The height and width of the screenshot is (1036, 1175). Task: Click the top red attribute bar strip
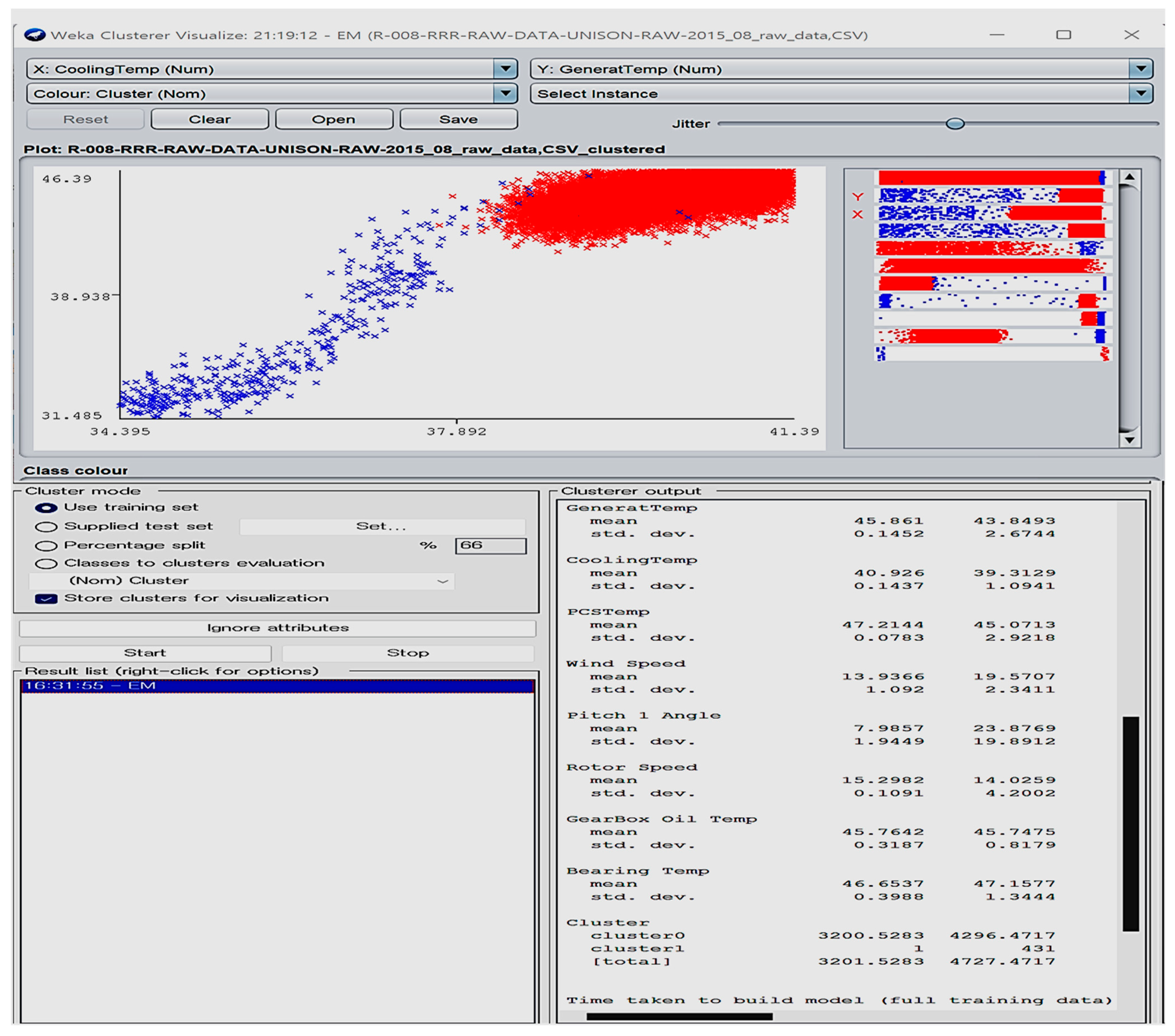tap(989, 177)
